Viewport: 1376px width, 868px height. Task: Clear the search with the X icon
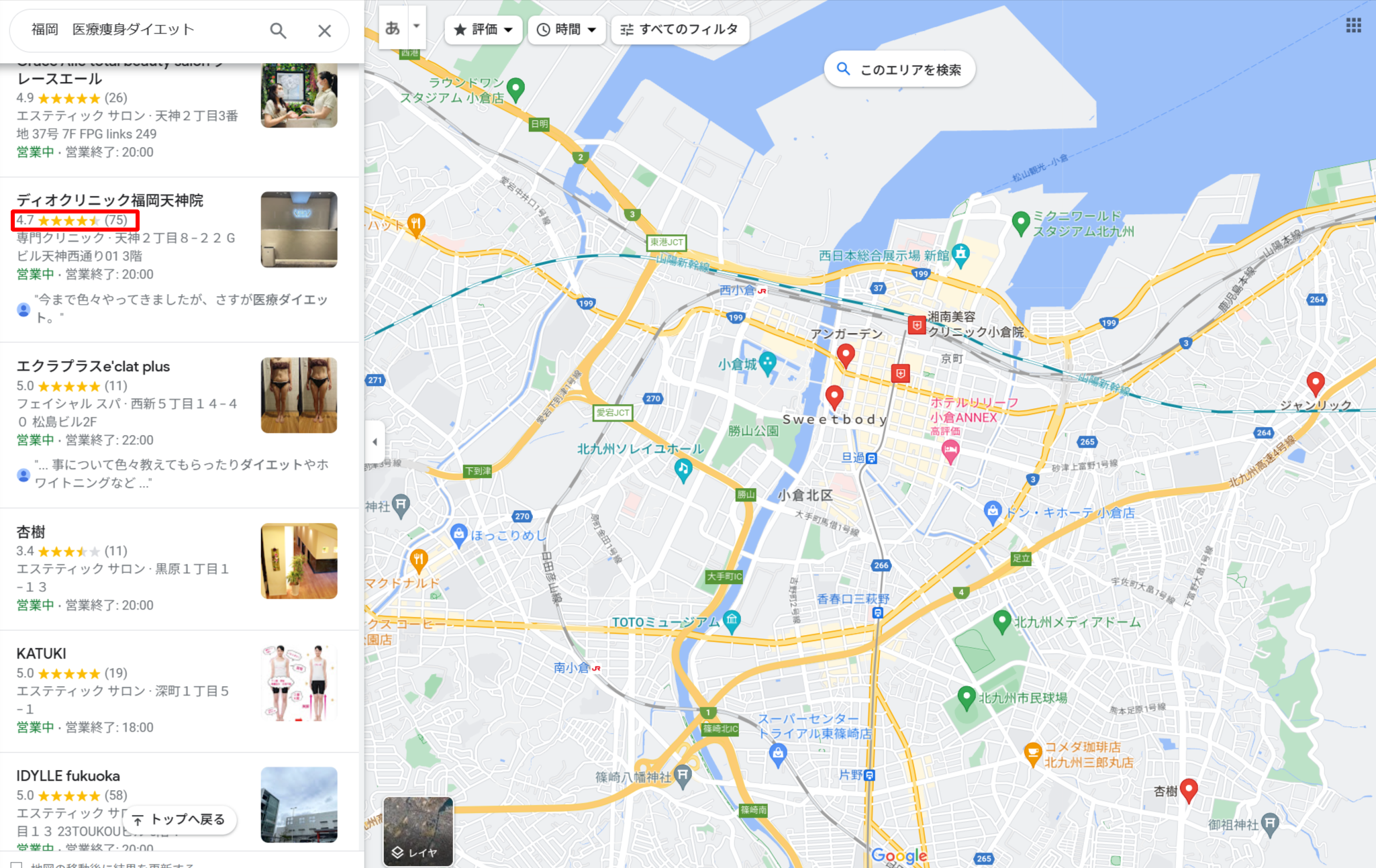click(324, 30)
